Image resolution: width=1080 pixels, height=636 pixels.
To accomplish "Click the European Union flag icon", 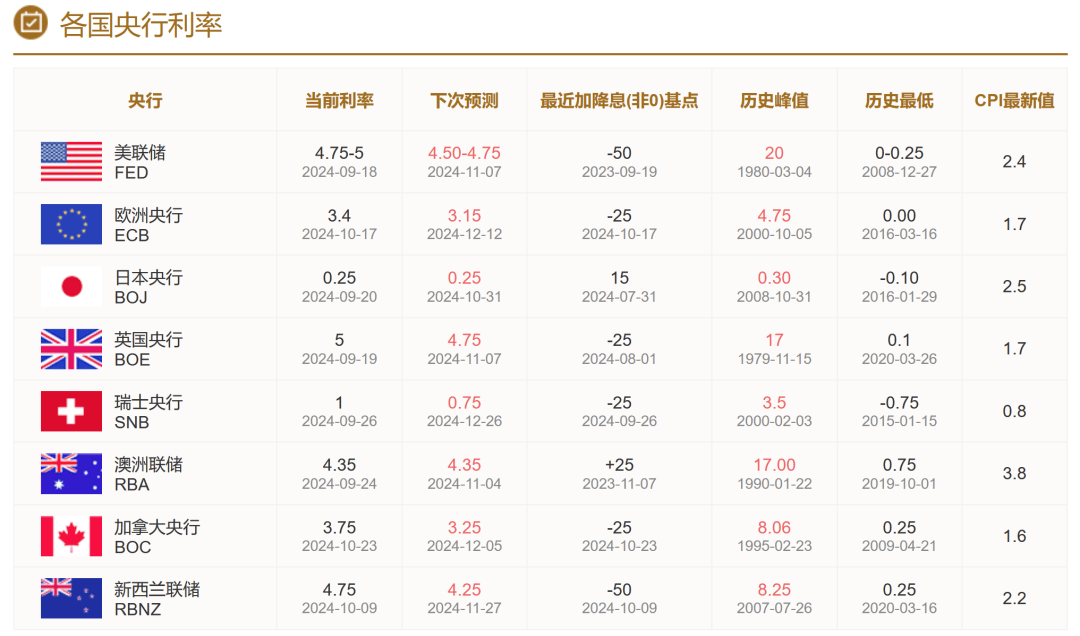I will pyautogui.click(x=71, y=224).
